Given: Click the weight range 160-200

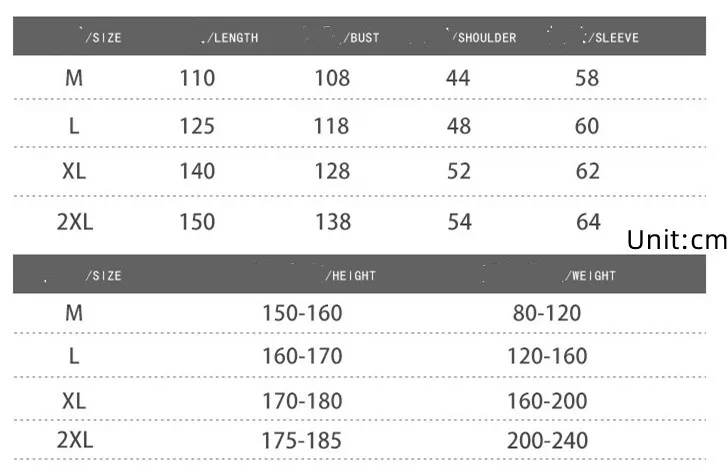Looking at the screenshot, I should click(547, 401).
